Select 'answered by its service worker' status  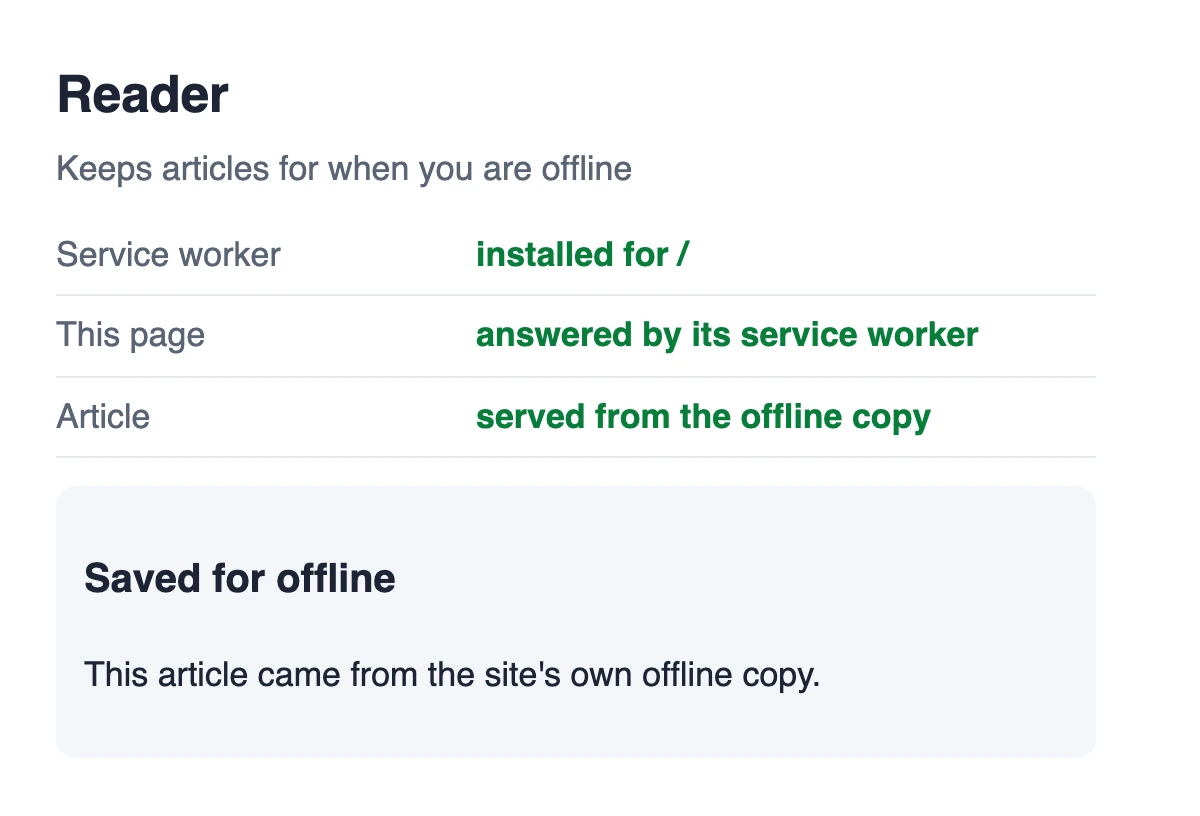[727, 335]
